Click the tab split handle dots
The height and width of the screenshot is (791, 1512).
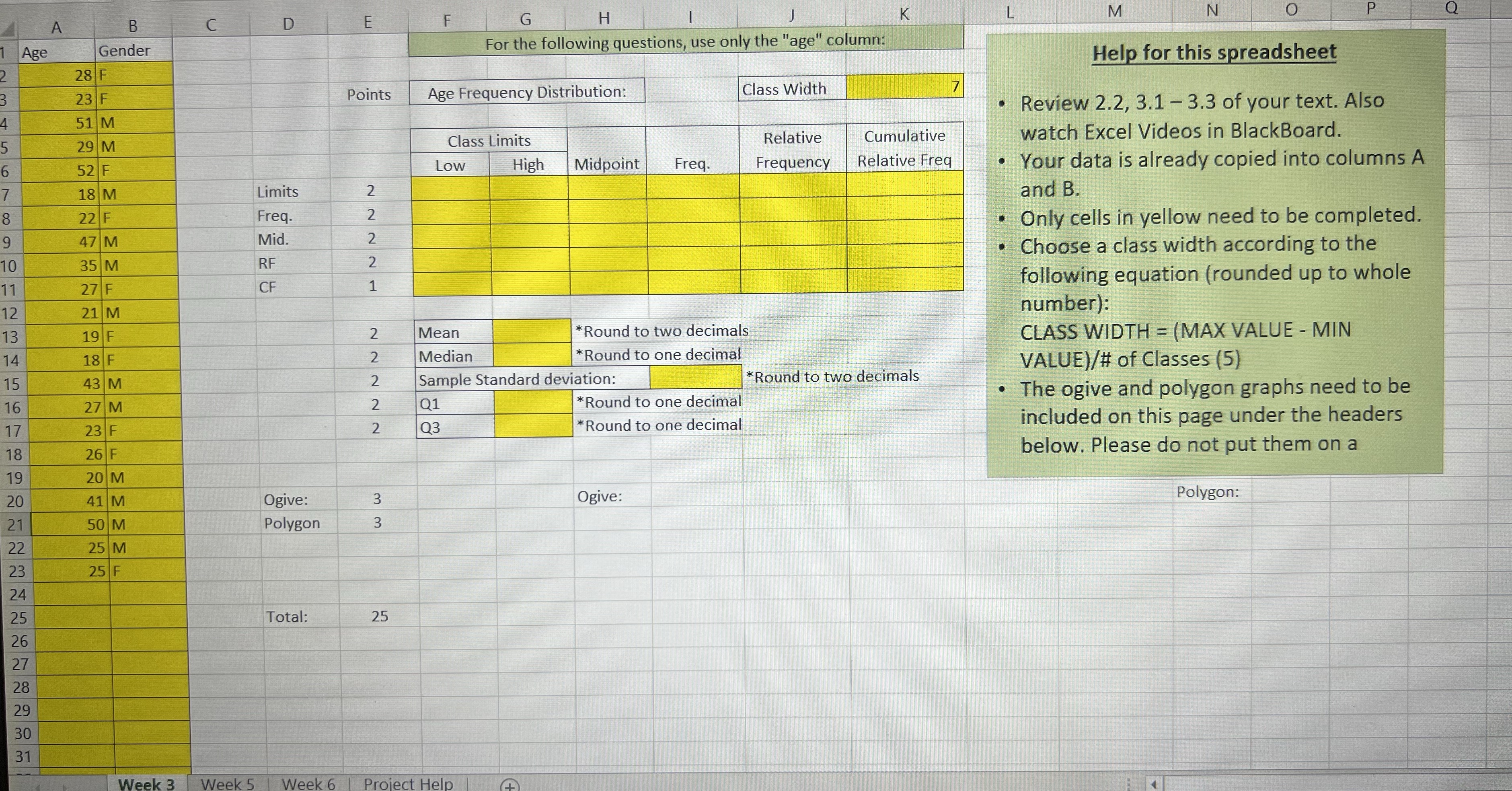coord(1128,784)
